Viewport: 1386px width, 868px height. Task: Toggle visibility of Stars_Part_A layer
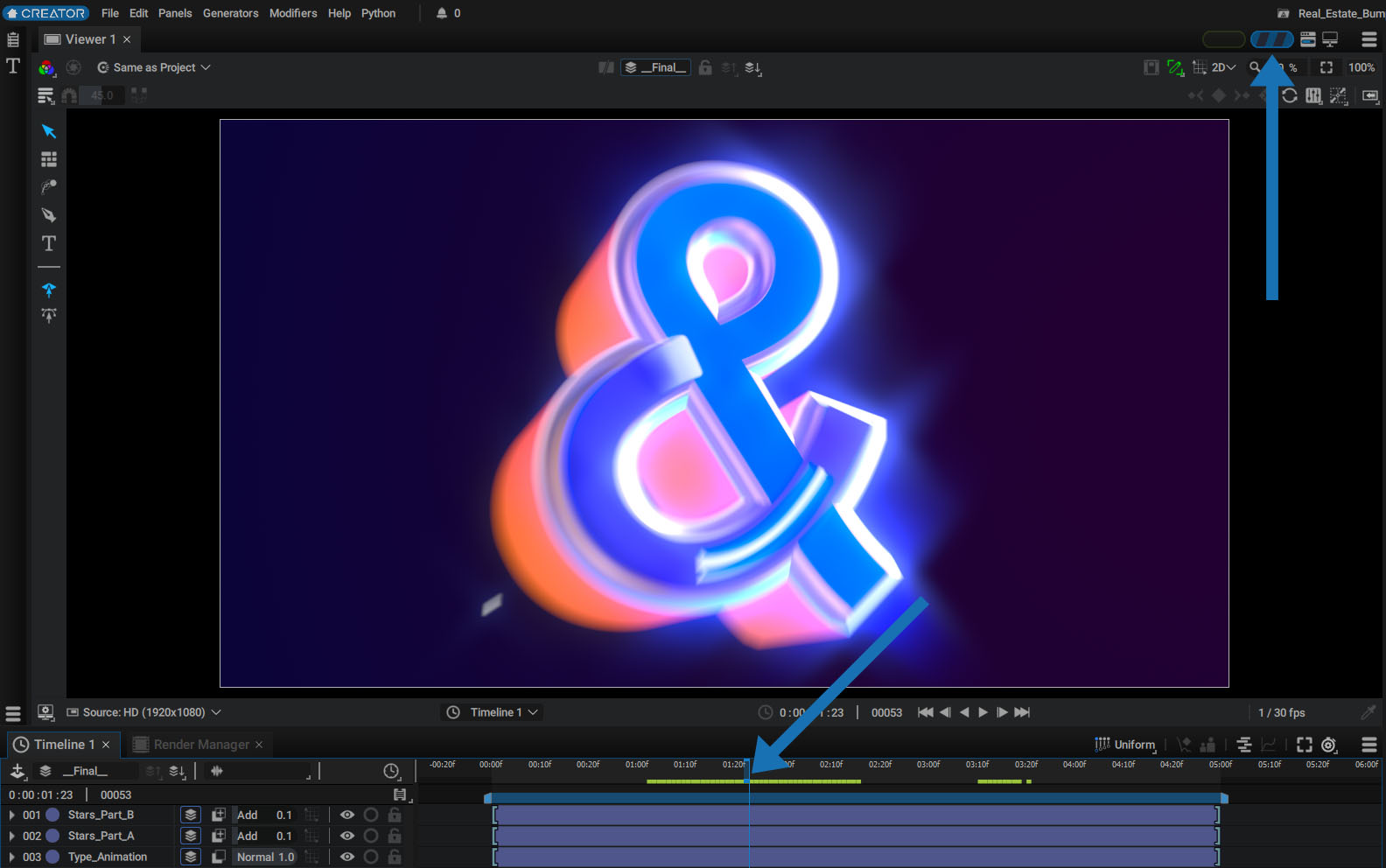click(347, 836)
